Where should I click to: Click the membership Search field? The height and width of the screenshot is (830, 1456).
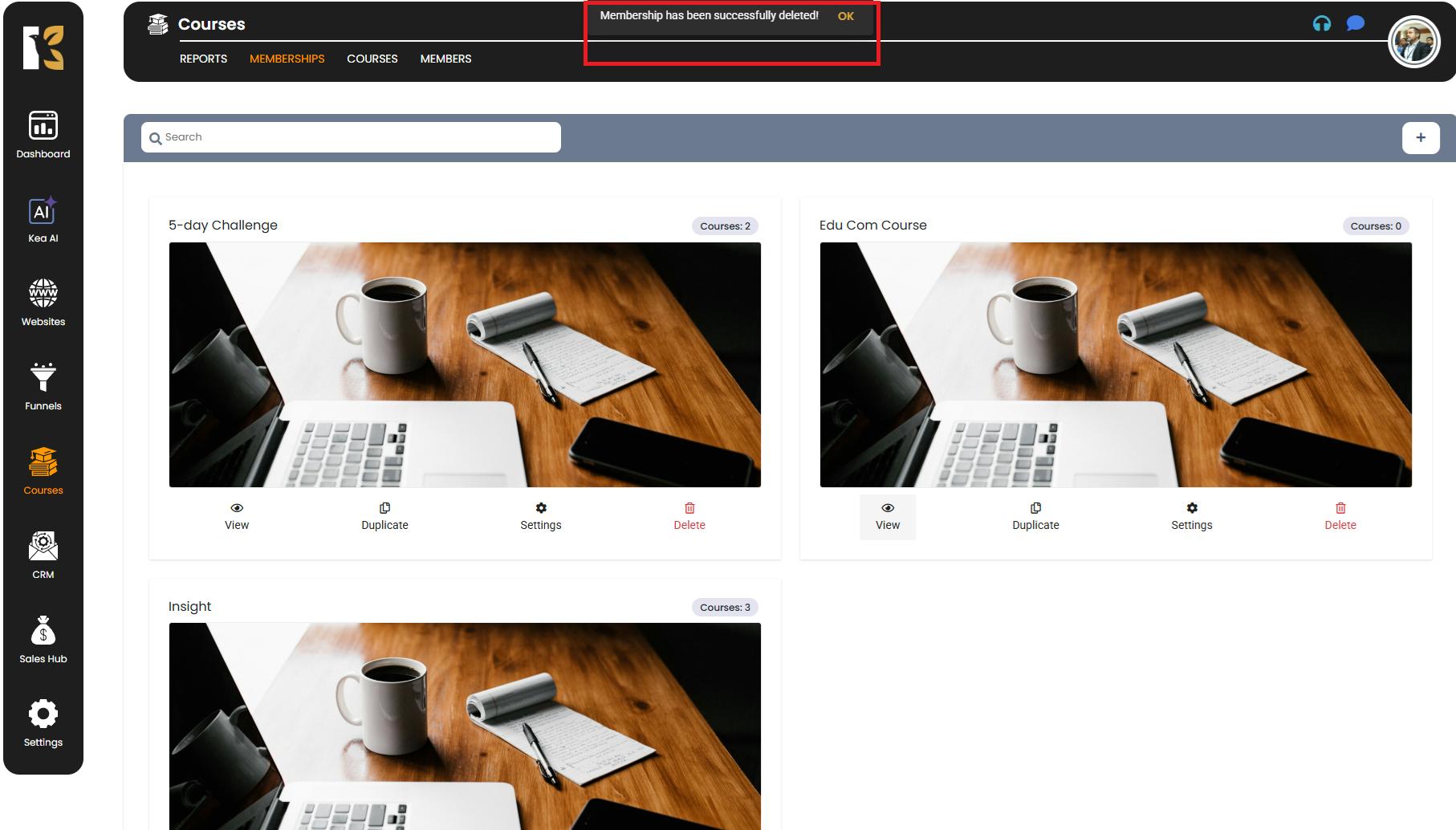[357, 137]
